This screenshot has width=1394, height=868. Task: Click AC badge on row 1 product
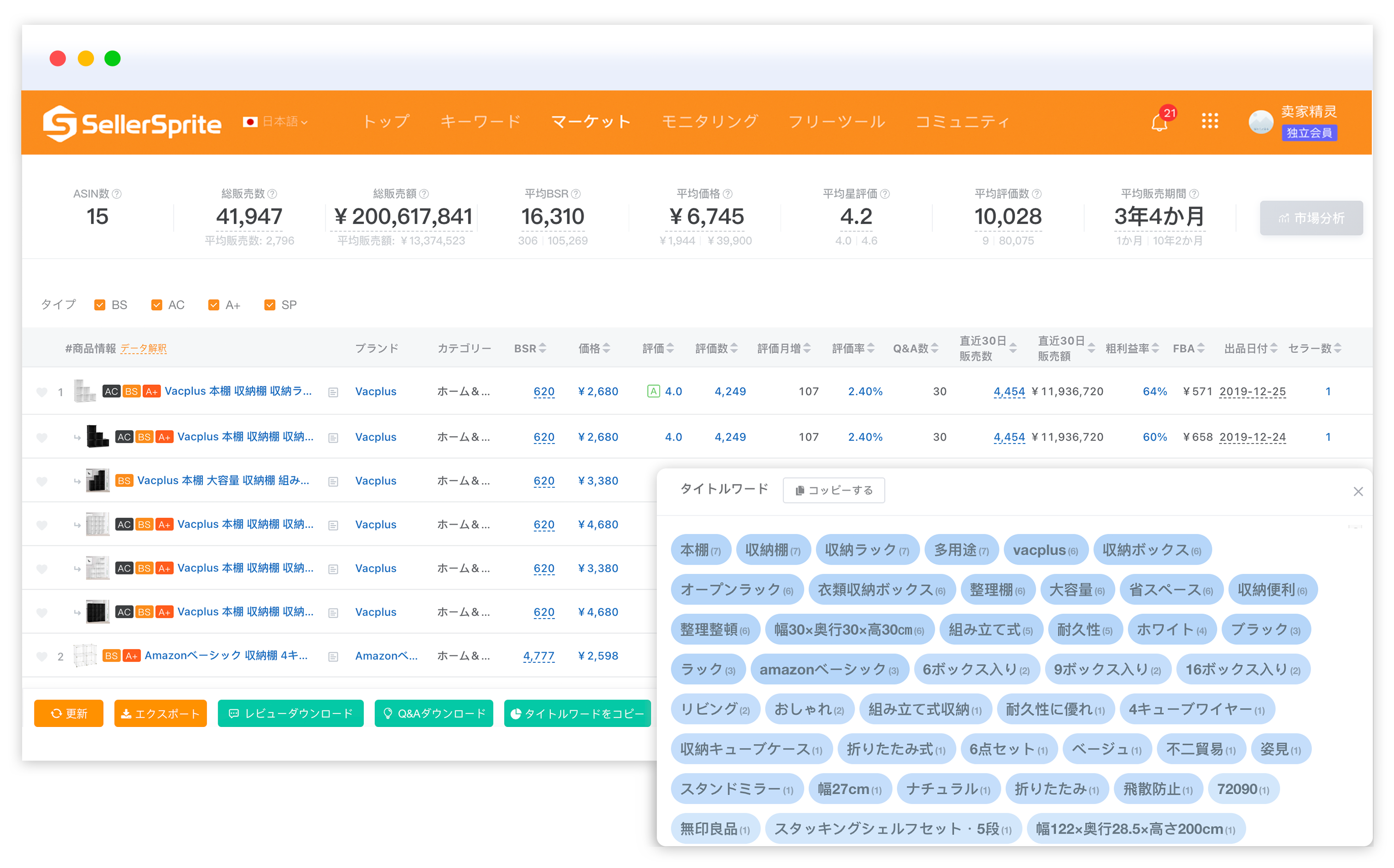[x=112, y=391]
